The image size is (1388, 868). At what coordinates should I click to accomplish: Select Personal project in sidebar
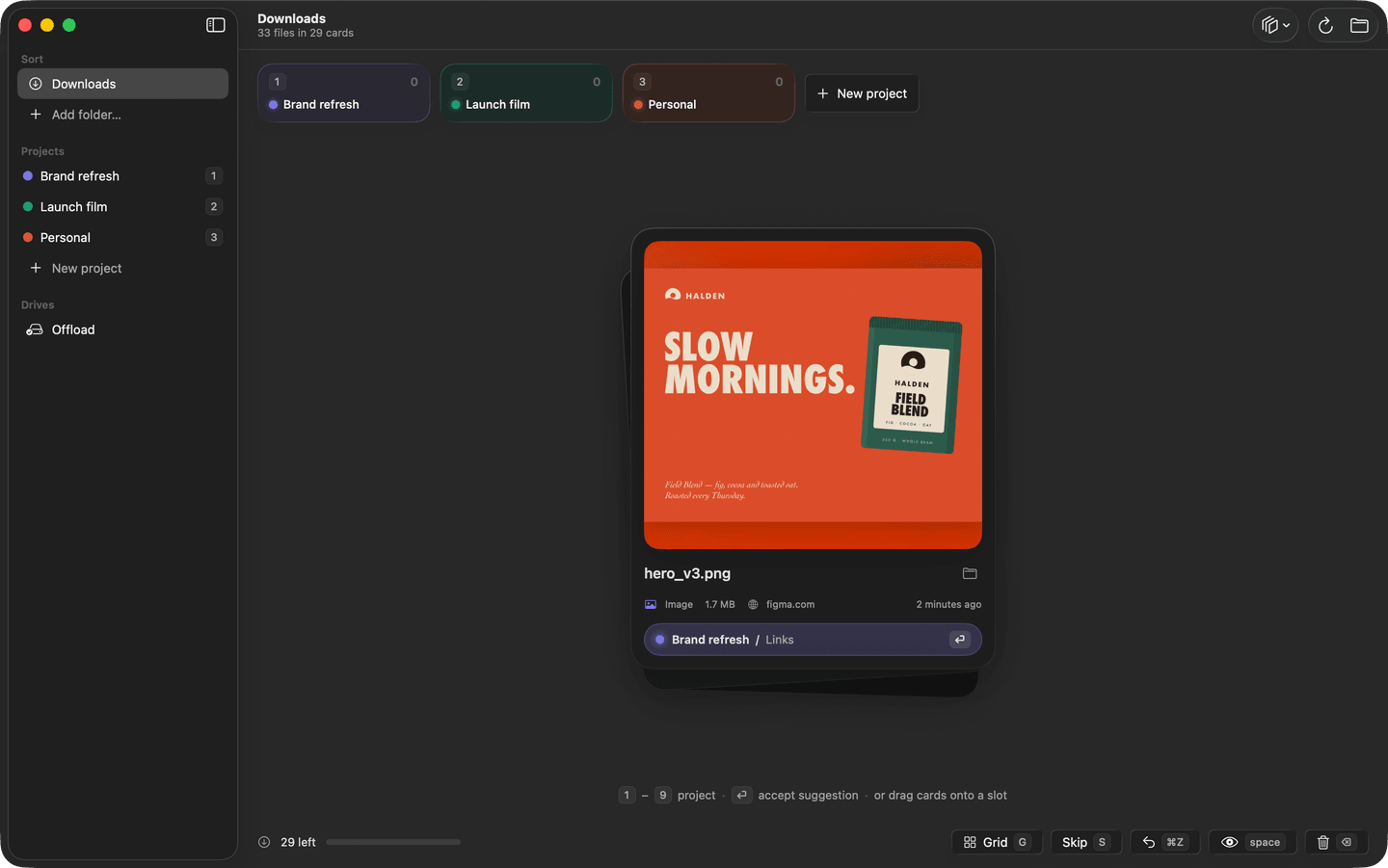point(122,238)
